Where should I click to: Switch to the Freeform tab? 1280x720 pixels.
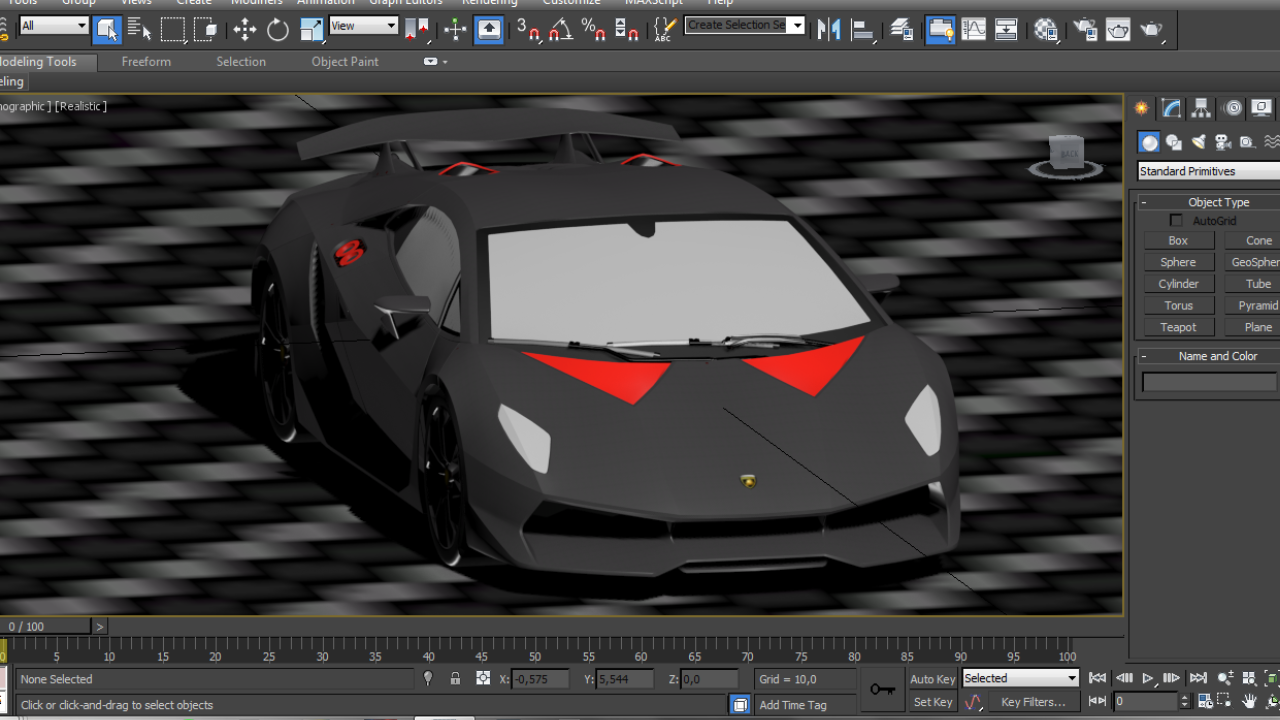(x=146, y=62)
